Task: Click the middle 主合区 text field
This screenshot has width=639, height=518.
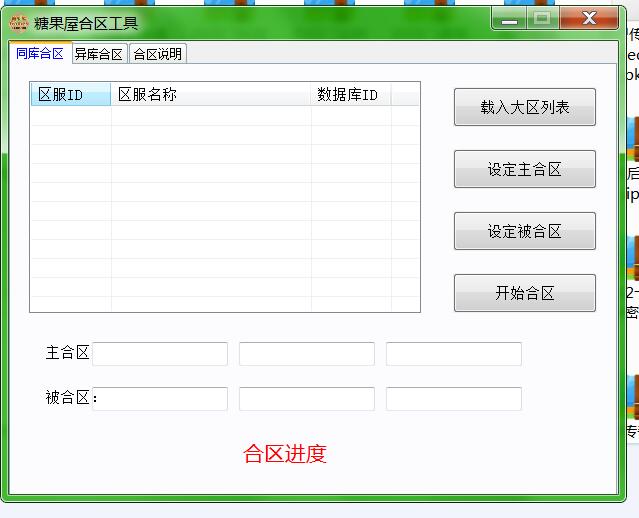Action: coord(306,354)
